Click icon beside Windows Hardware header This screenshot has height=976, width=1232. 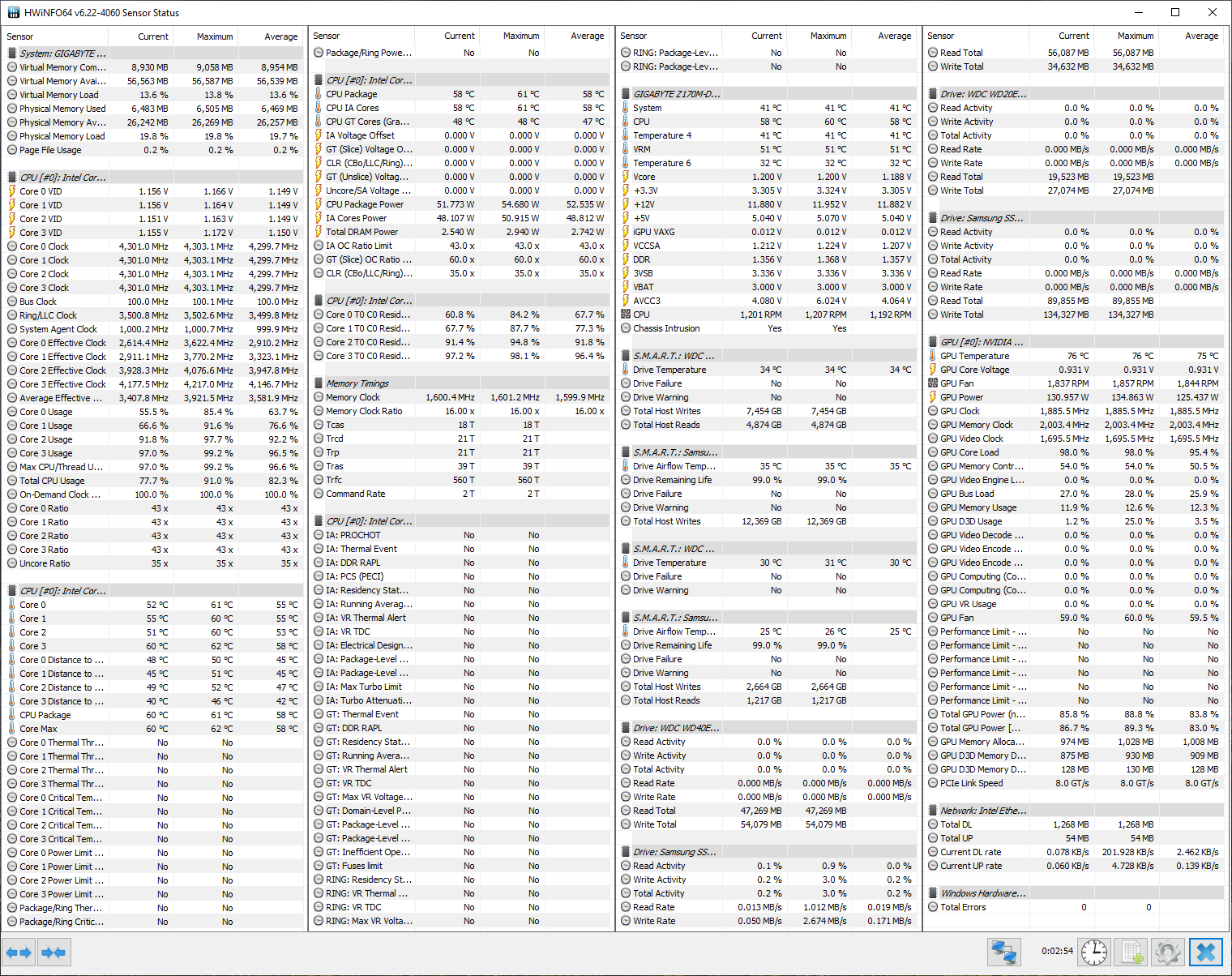click(933, 893)
